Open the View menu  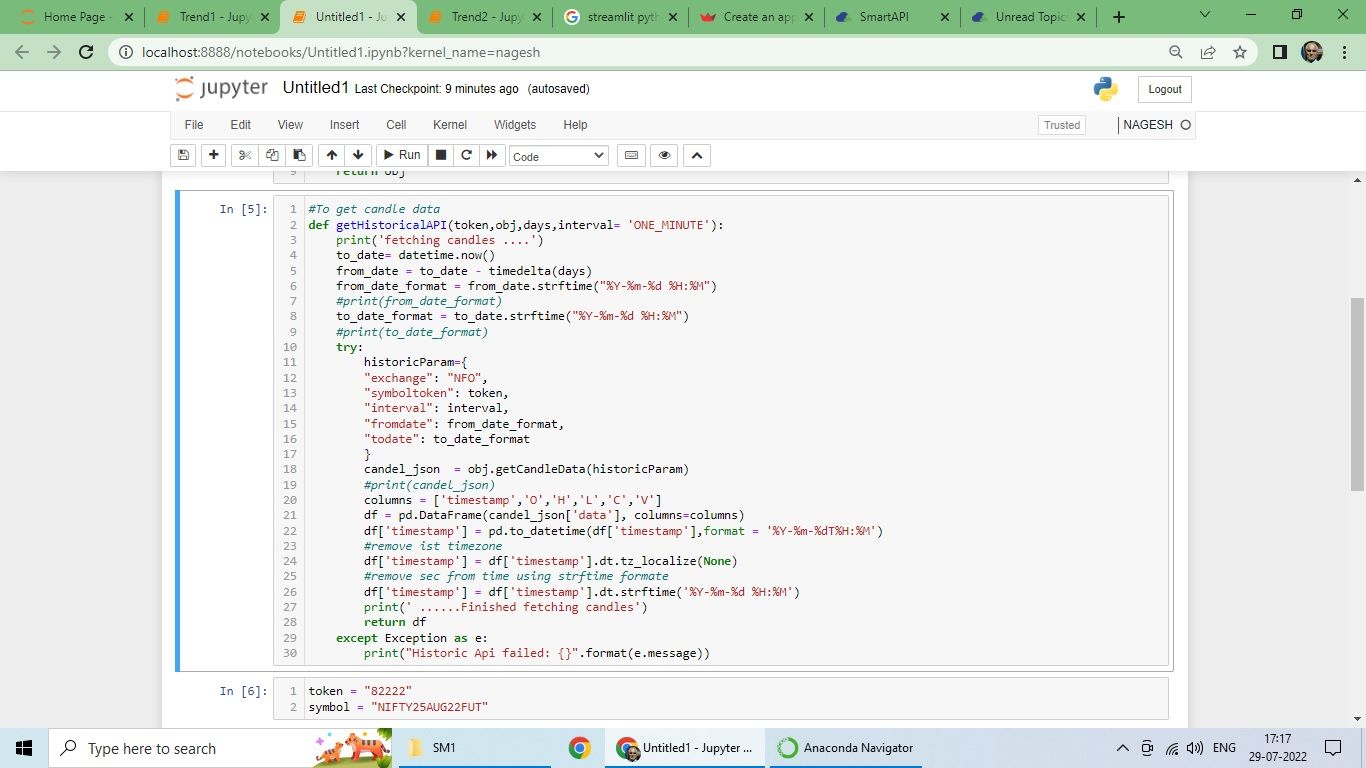coord(290,125)
